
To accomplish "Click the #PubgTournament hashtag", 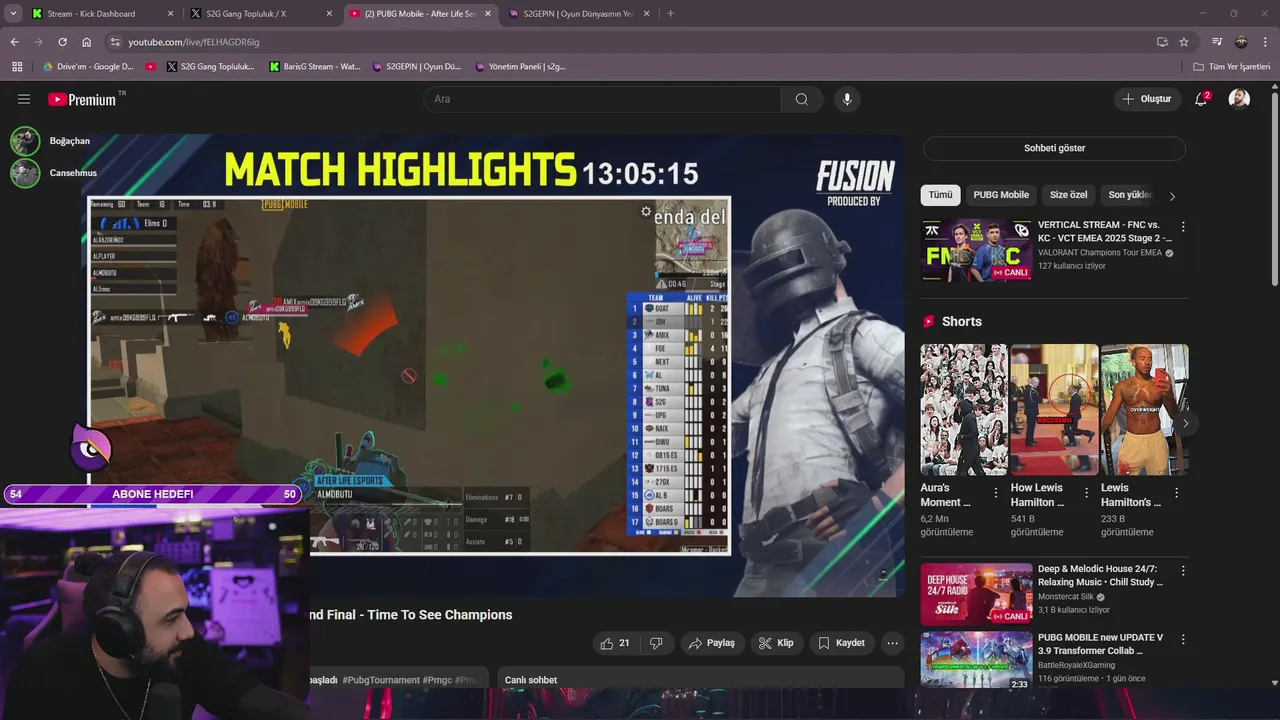I will [381, 680].
